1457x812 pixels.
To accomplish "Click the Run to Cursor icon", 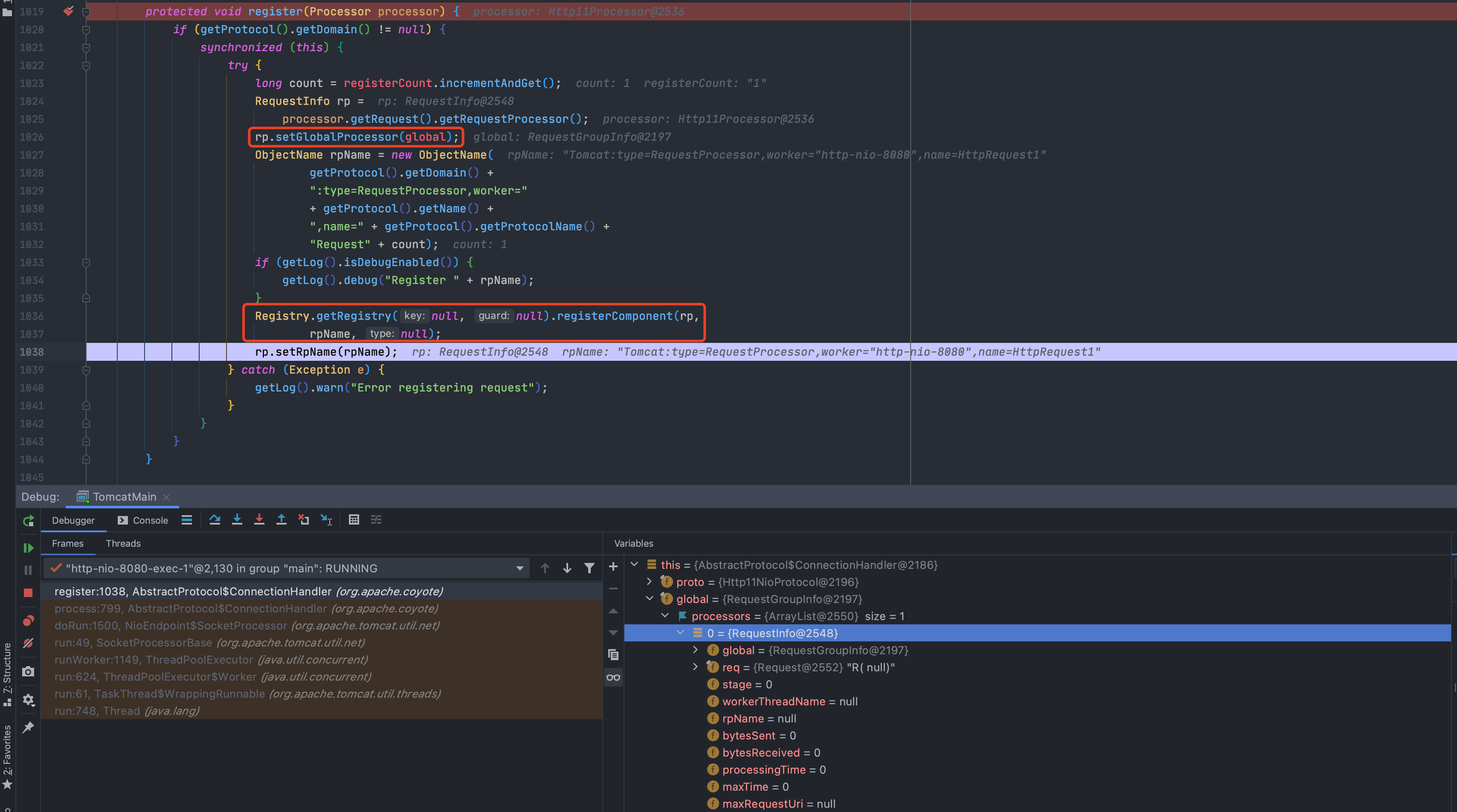I will point(326,520).
